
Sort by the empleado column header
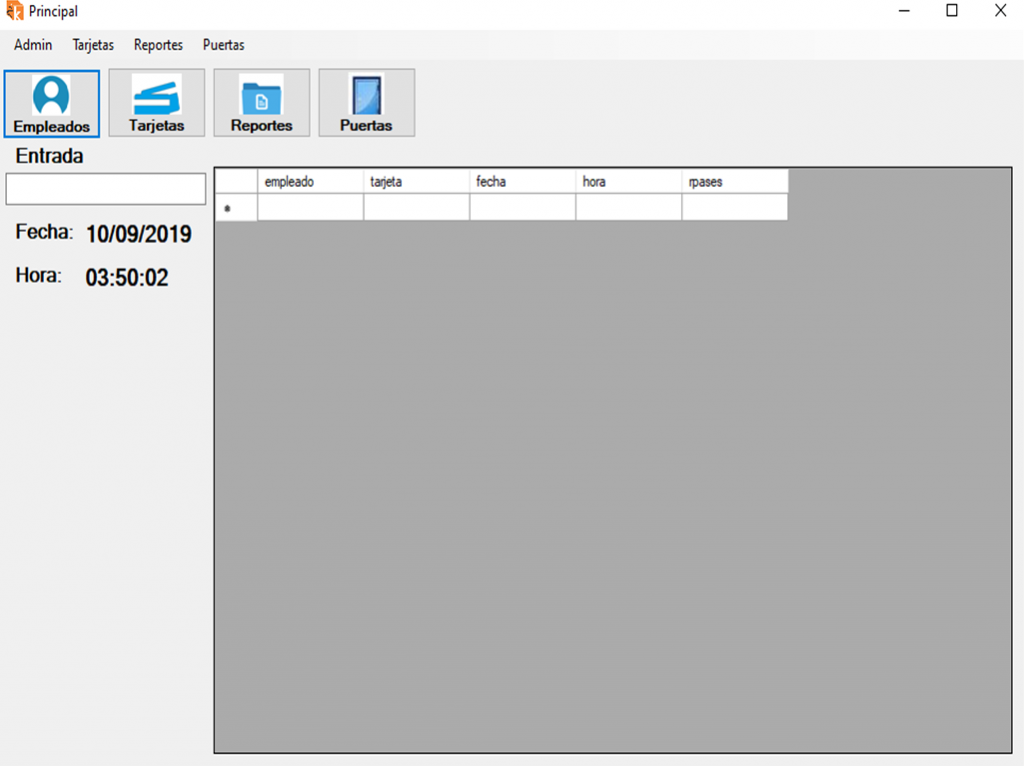point(310,182)
